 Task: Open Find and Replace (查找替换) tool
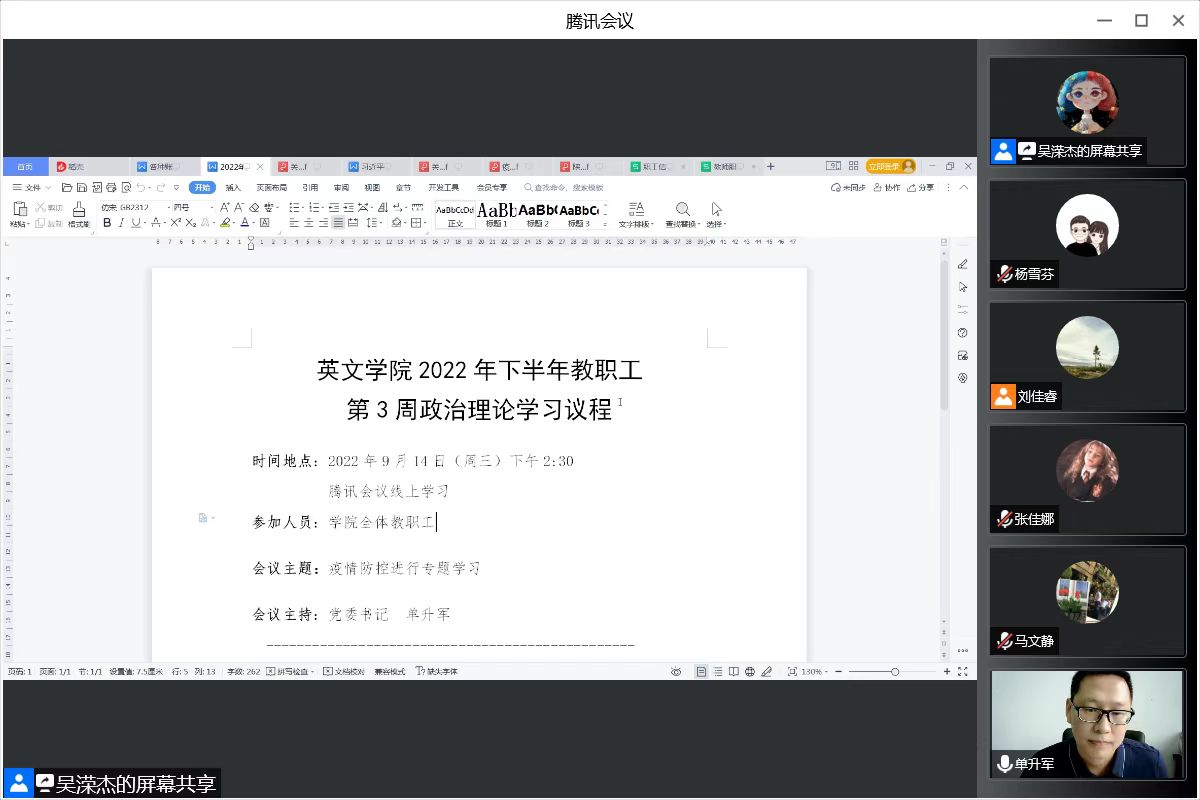[x=682, y=214]
